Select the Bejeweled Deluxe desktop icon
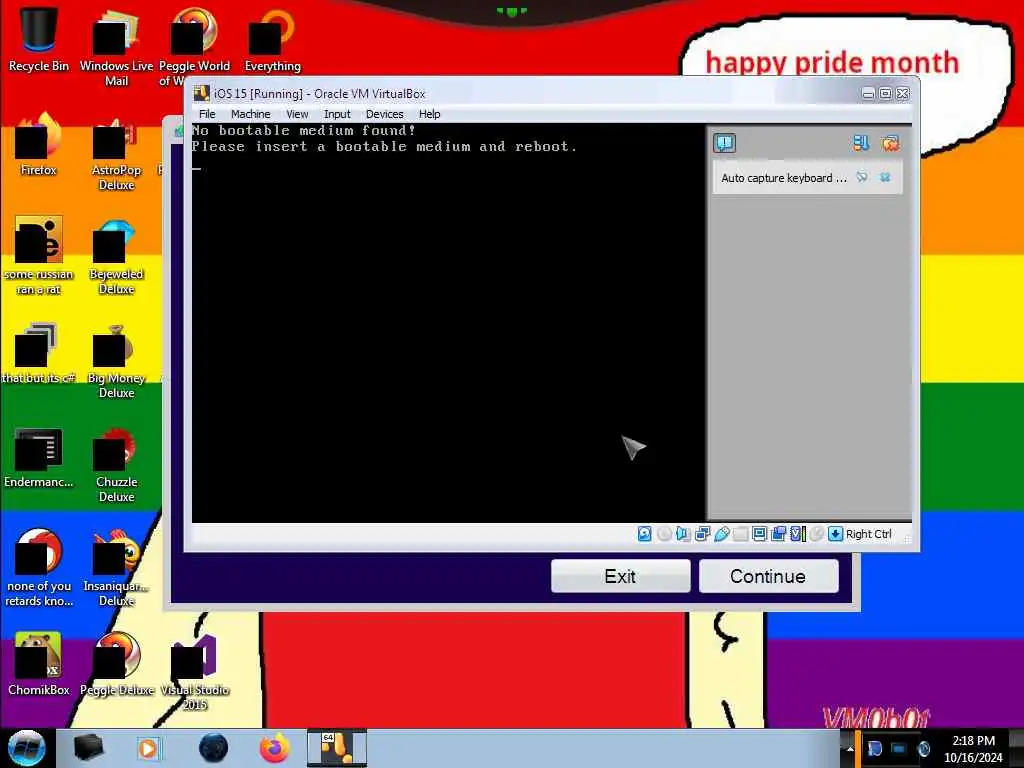The height and width of the screenshot is (768, 1024). click(116, 255)
